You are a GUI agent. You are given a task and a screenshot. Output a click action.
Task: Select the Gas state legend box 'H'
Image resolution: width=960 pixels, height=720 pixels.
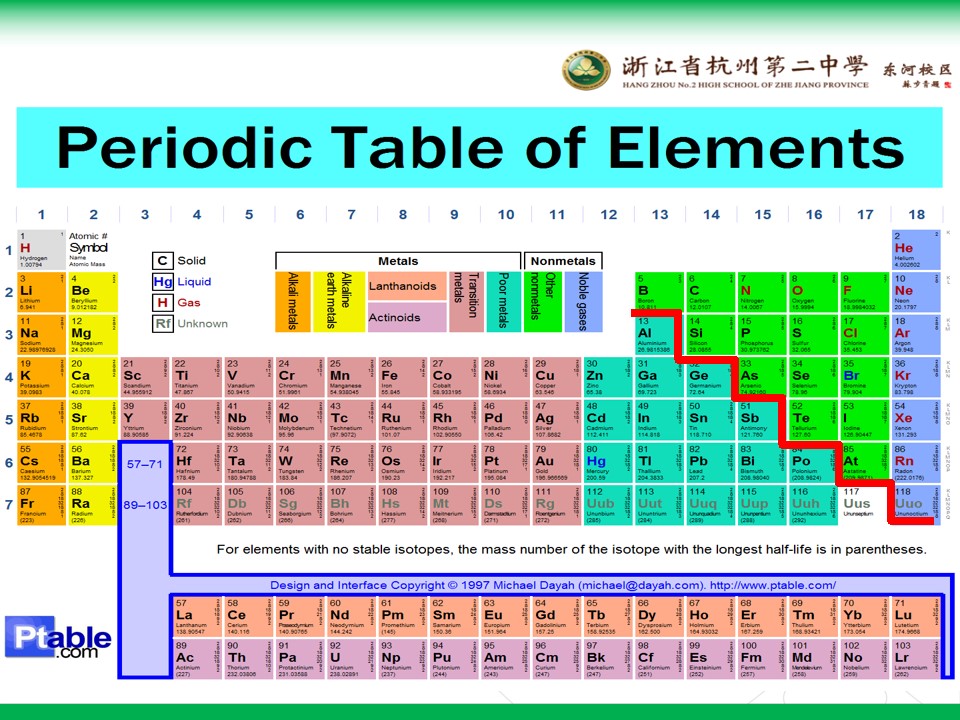(x=162, y=302)
